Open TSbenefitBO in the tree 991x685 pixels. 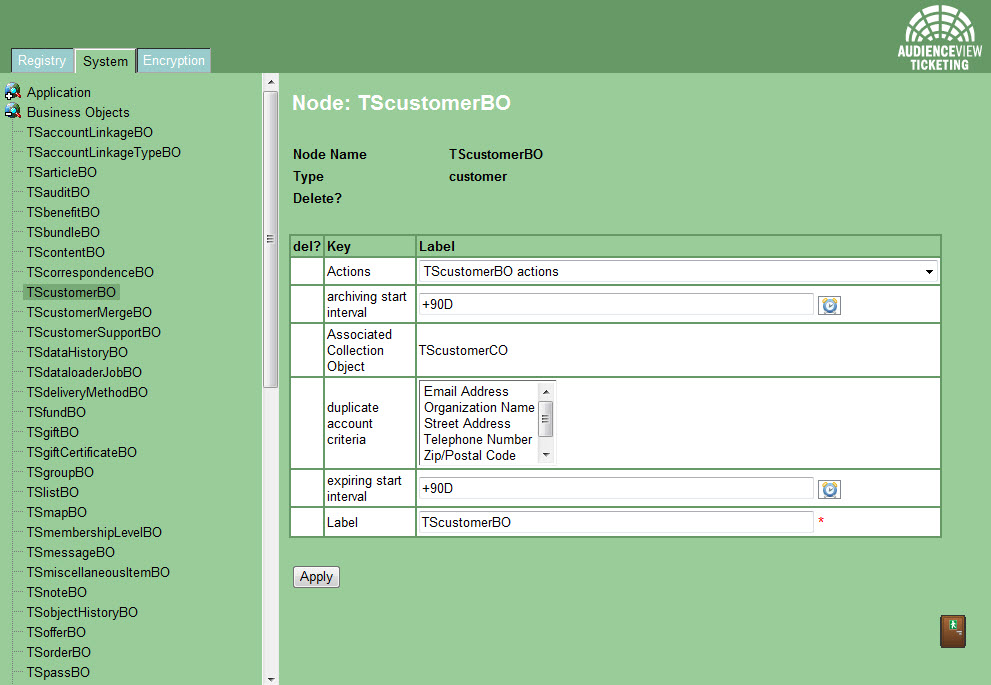pos(63,212)
